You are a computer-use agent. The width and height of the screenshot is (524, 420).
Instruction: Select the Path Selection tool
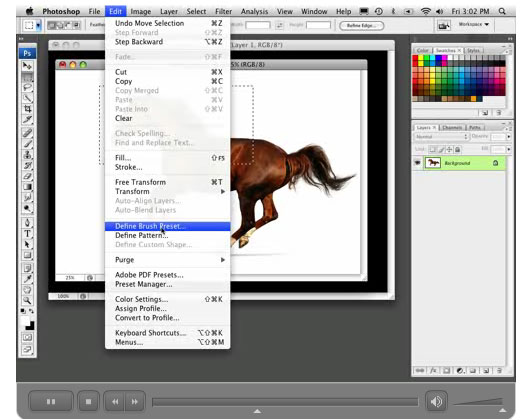click(x=27, y=244)
